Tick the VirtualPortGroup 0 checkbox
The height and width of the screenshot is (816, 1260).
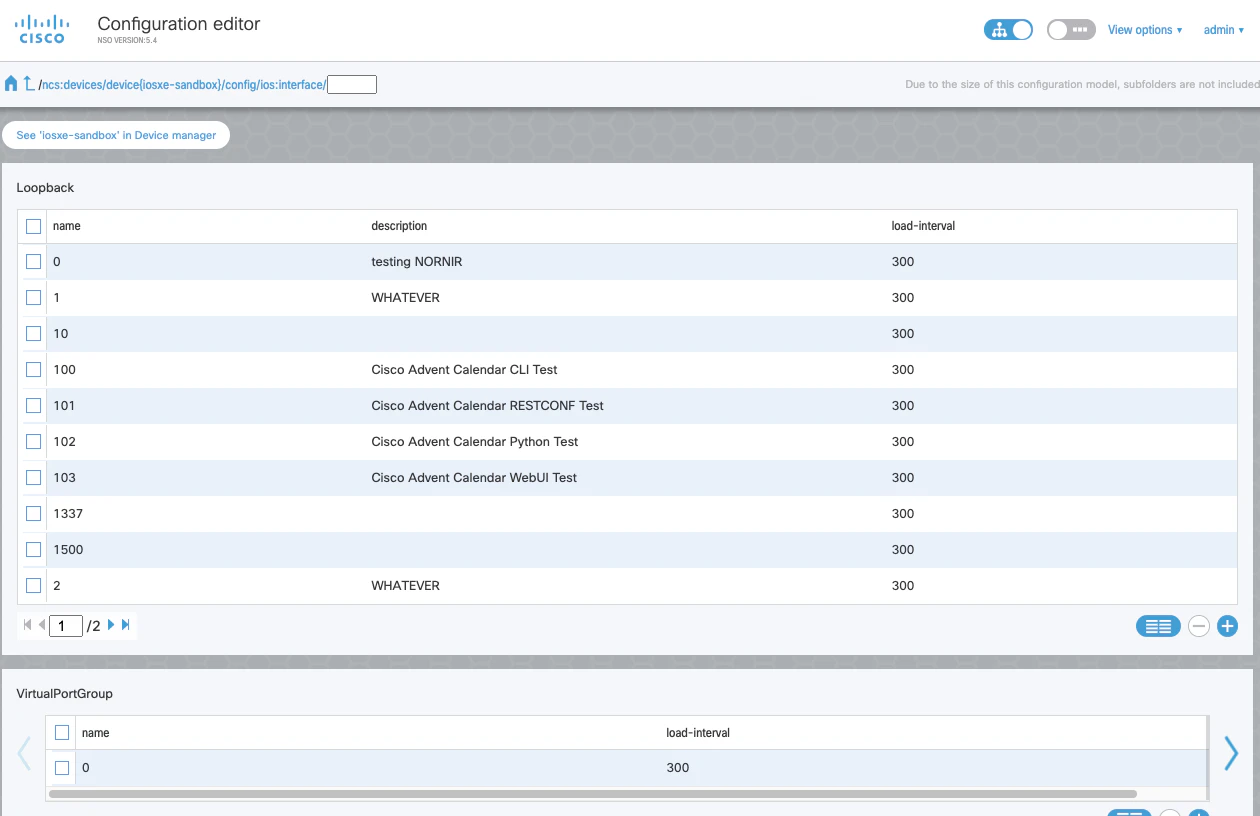coord(62,768)
